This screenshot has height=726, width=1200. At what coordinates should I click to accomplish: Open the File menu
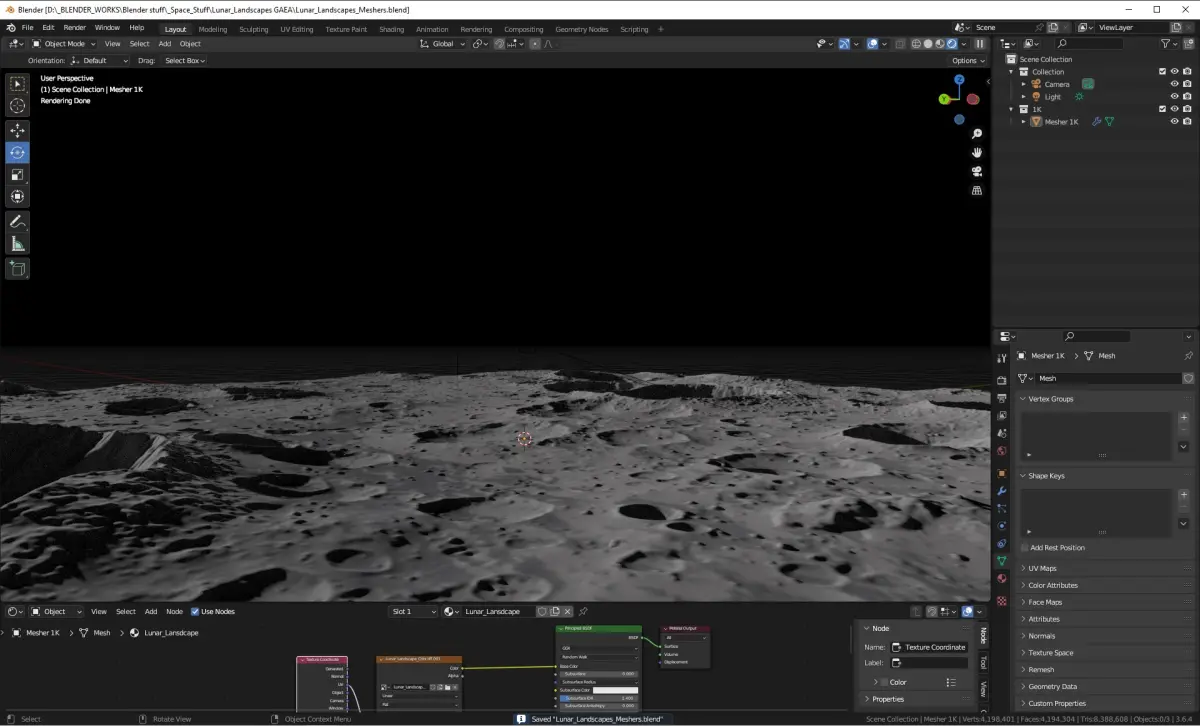pos(27,28)
